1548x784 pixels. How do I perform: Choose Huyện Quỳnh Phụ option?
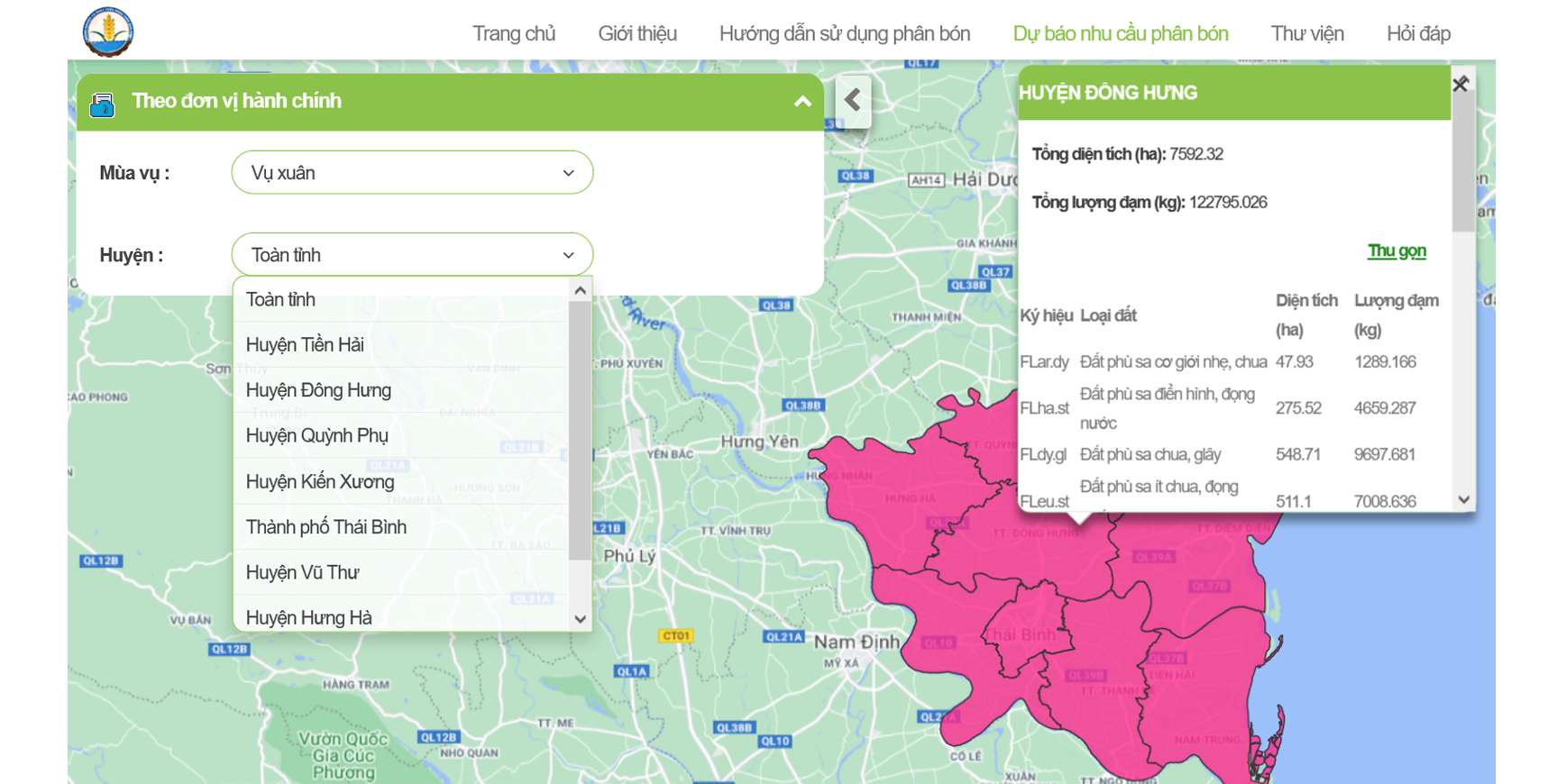(316, 436)
